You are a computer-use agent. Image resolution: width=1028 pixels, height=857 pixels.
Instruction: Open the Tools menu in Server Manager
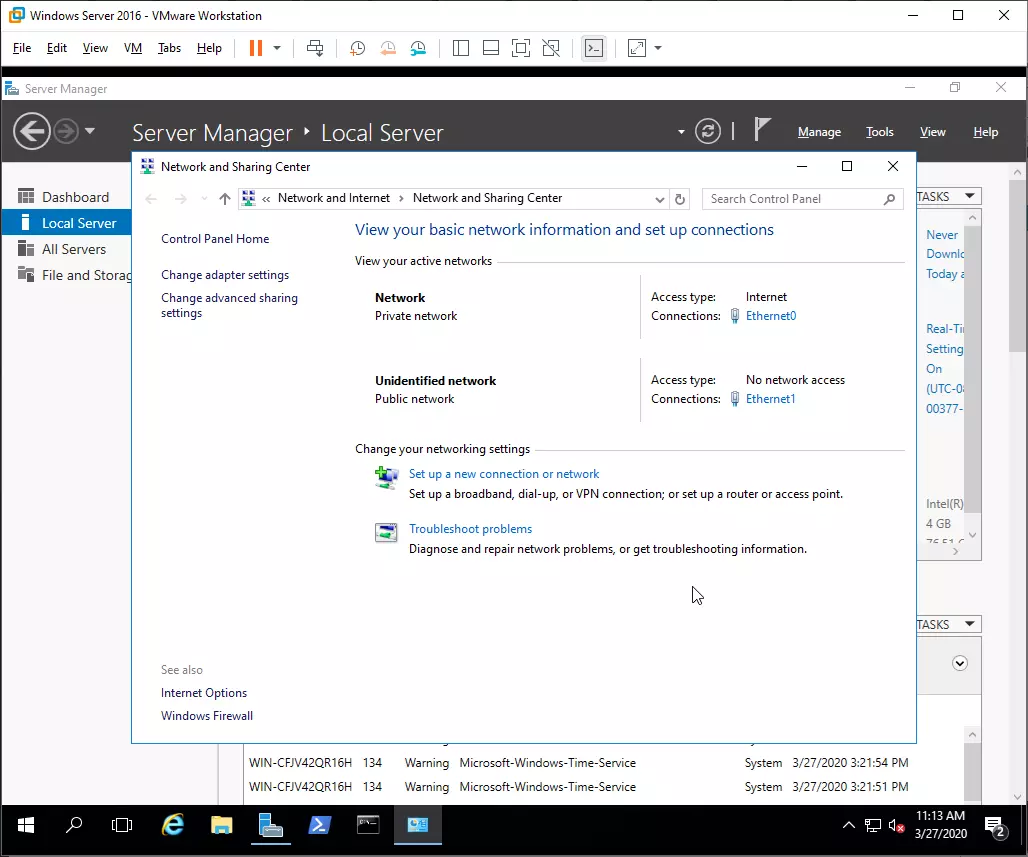[x=879, y=132]
